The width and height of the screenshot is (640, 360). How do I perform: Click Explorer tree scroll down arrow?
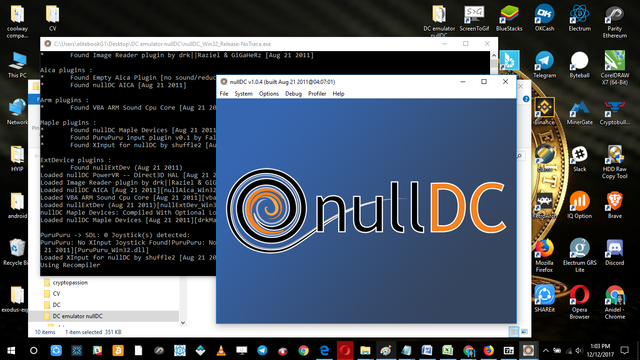tap(183, 322)
